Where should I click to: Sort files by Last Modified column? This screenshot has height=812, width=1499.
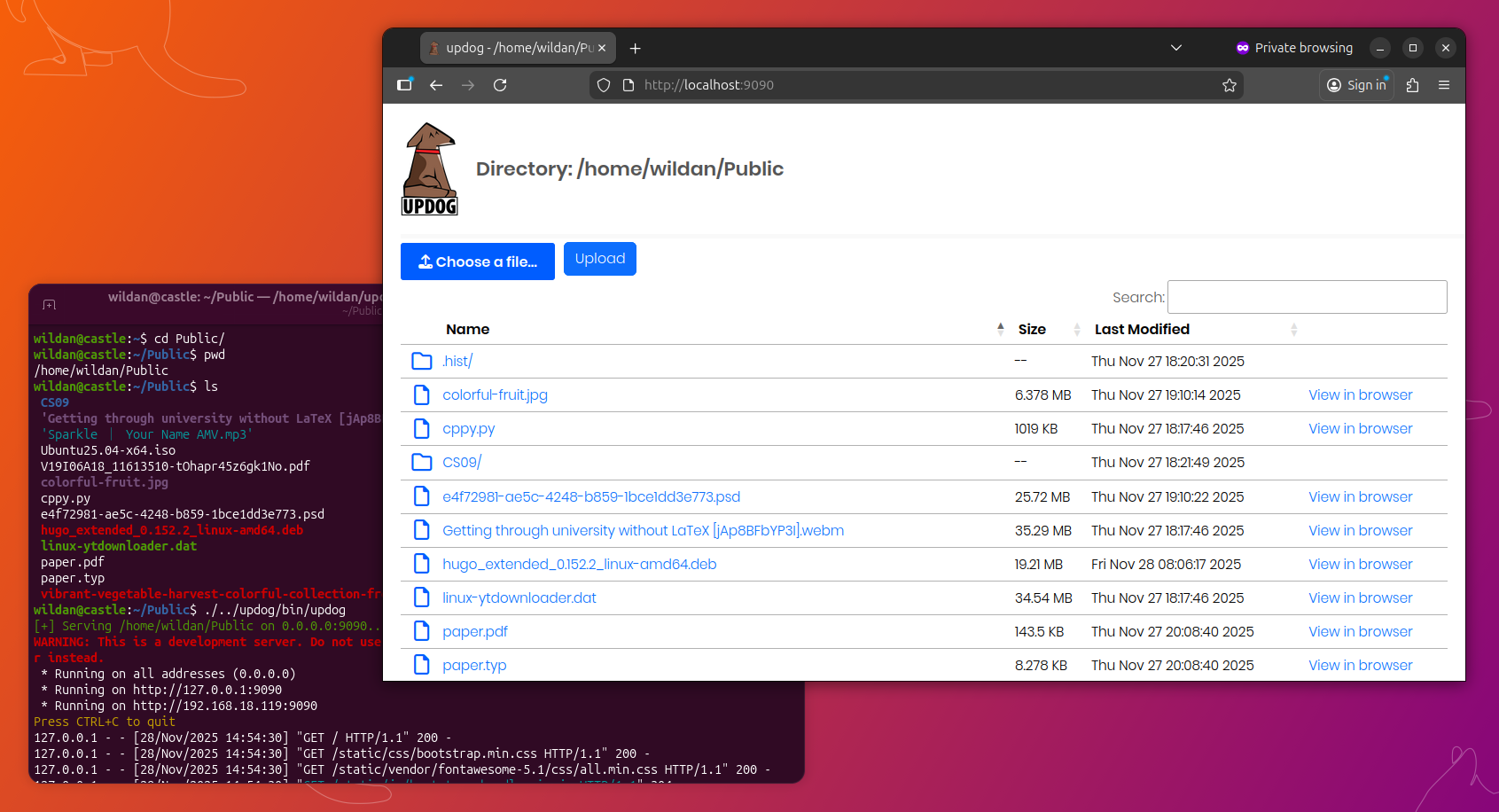pyautogui.click(x=1142, y=329)
